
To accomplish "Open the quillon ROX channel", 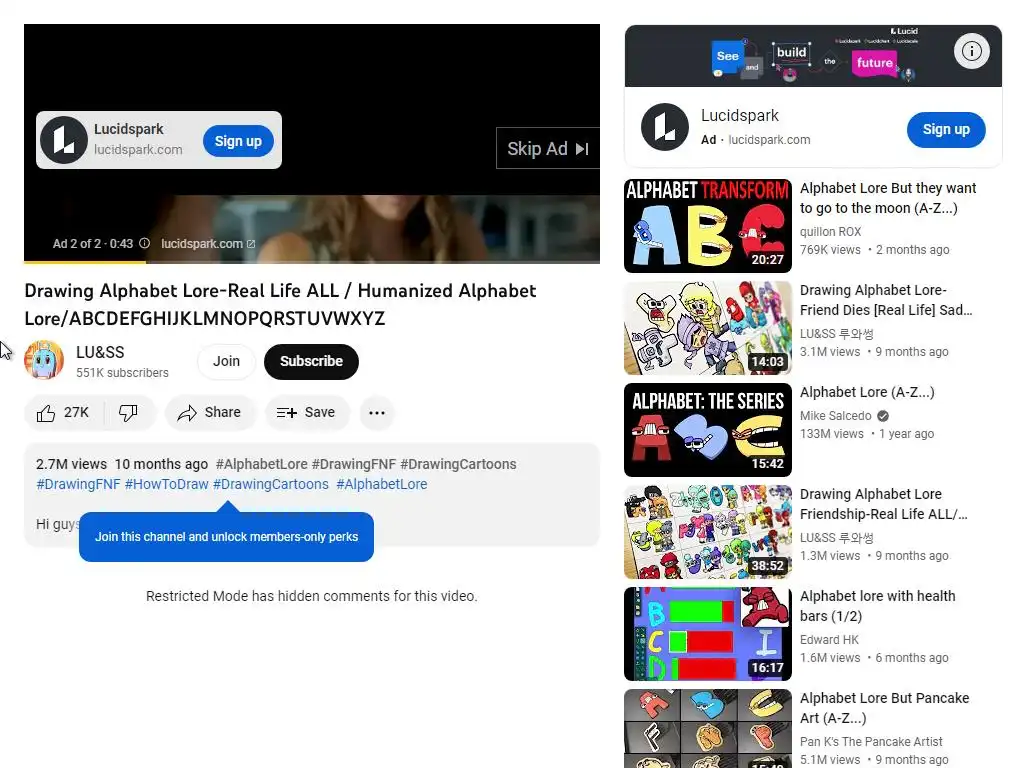I will click(x=830, y=232).
